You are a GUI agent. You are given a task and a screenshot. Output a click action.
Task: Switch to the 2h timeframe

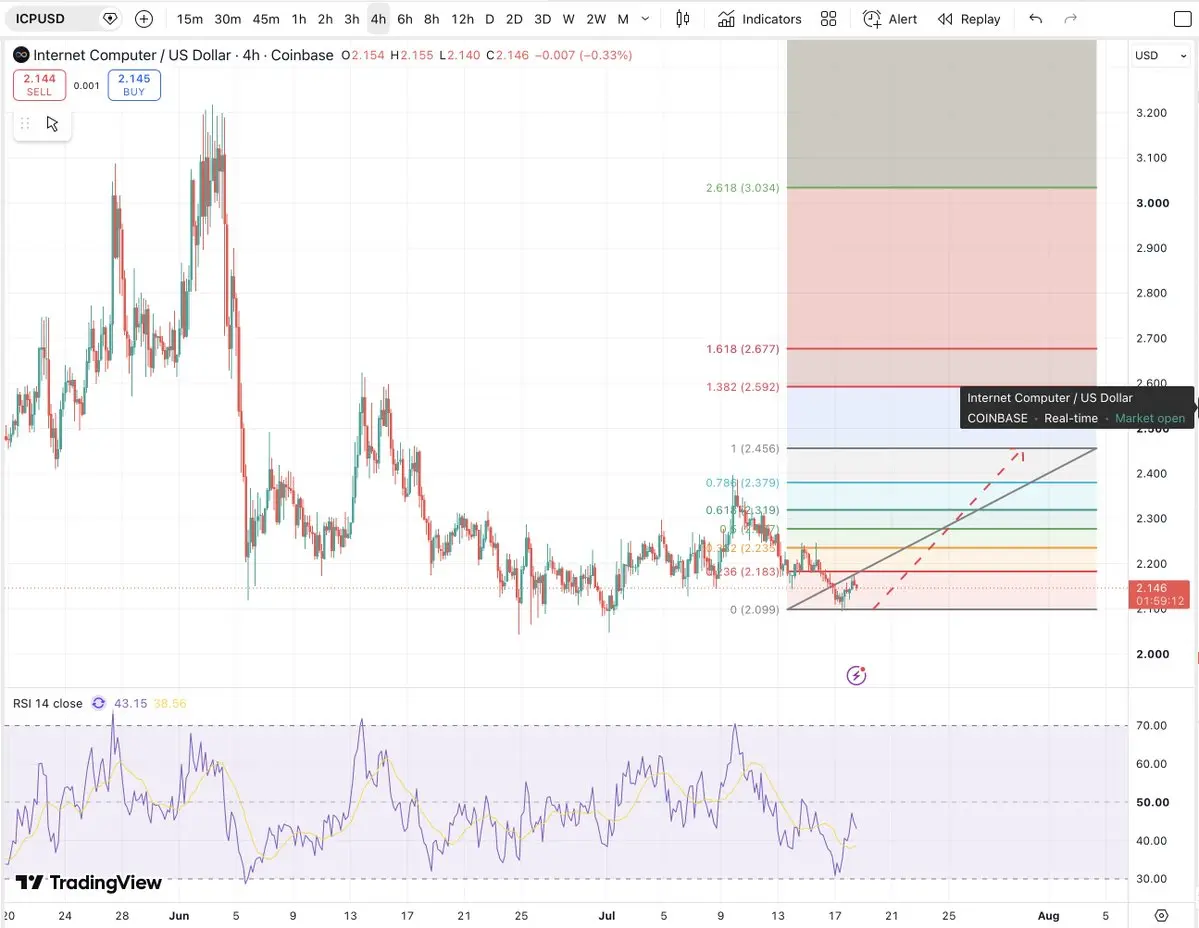325,19
